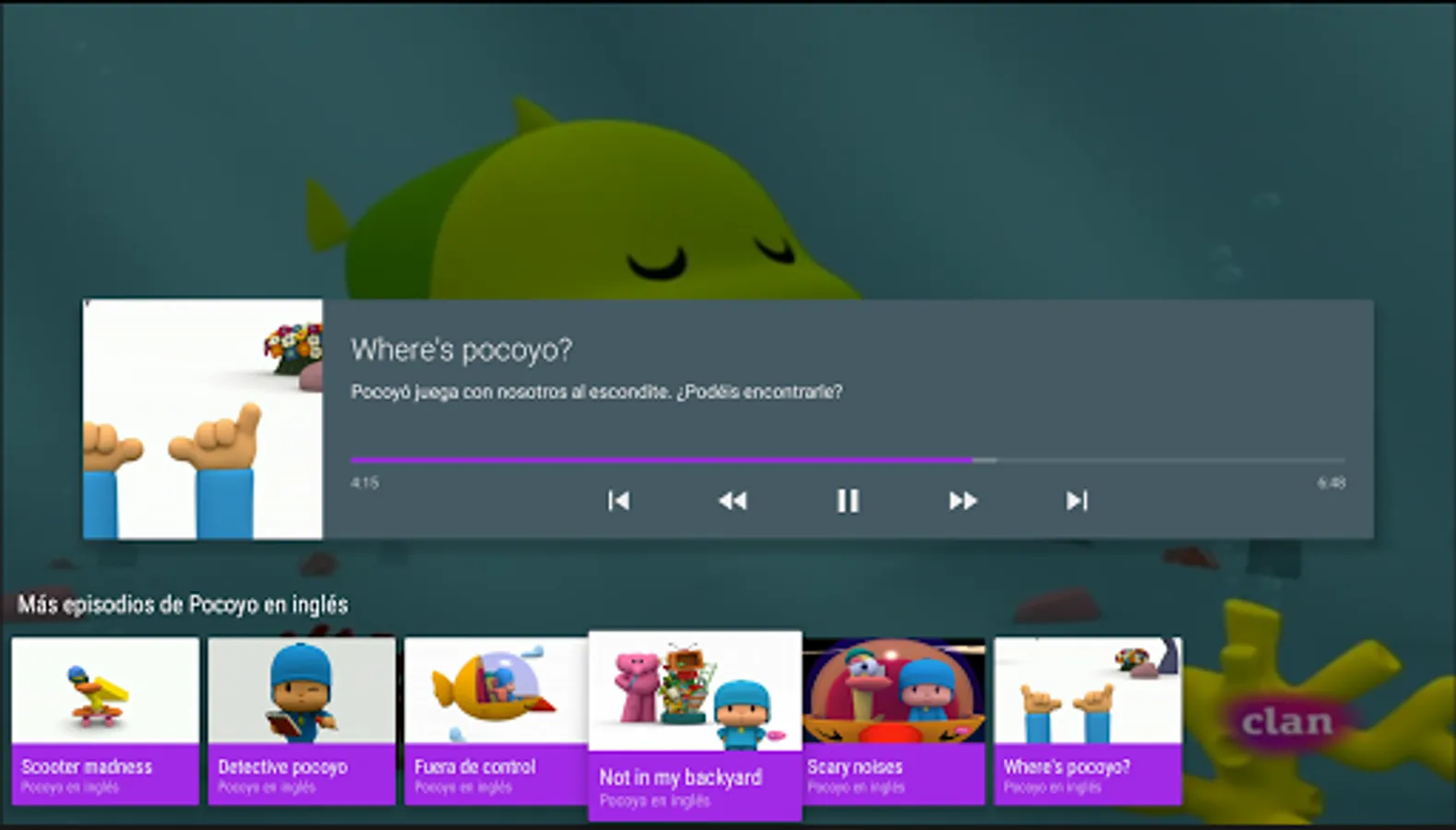This screenshot has width=1456, height=830.
Task: Click the total duration 6:48 label
Action: (x=1331, y=482)
